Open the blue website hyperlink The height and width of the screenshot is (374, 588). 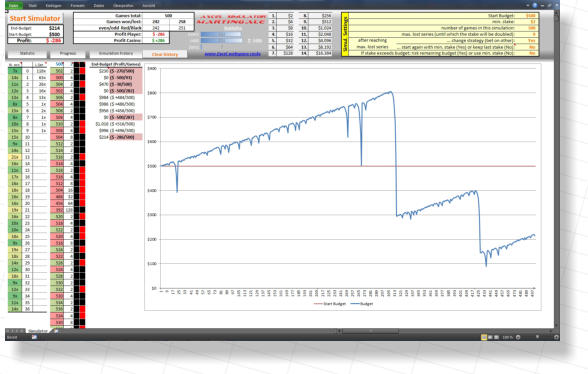(232, 54)
